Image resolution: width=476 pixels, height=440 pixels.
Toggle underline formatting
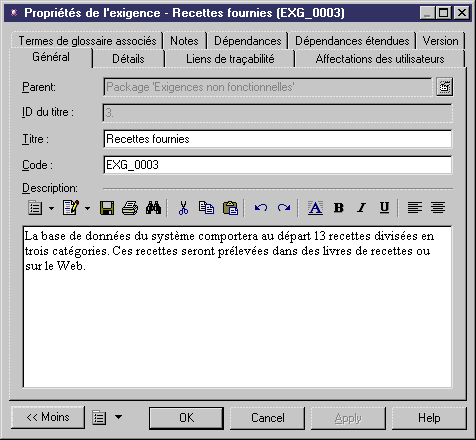click(384, 208)
